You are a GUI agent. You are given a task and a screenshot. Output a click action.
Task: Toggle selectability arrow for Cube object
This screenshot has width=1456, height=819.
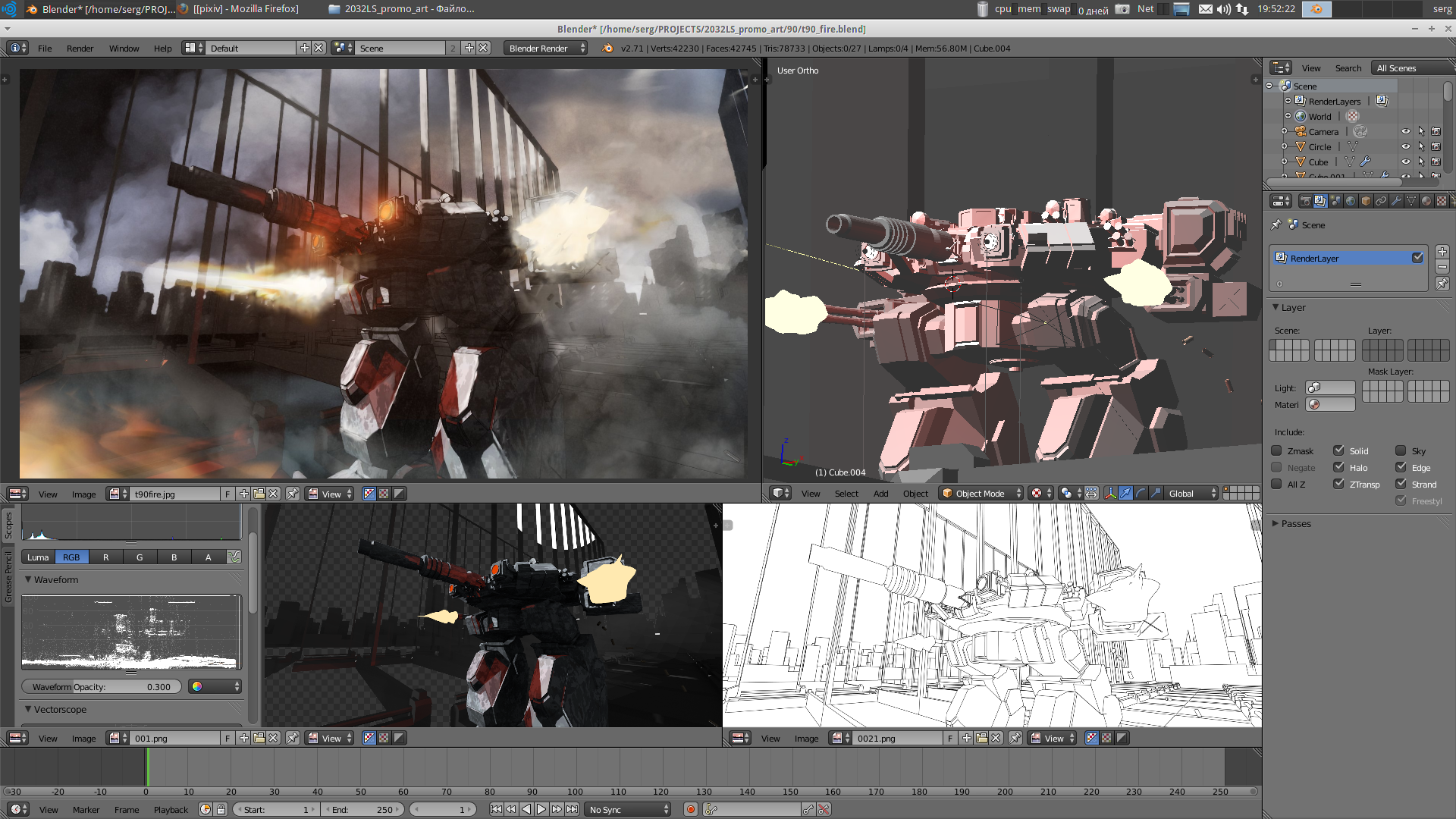1421,162
